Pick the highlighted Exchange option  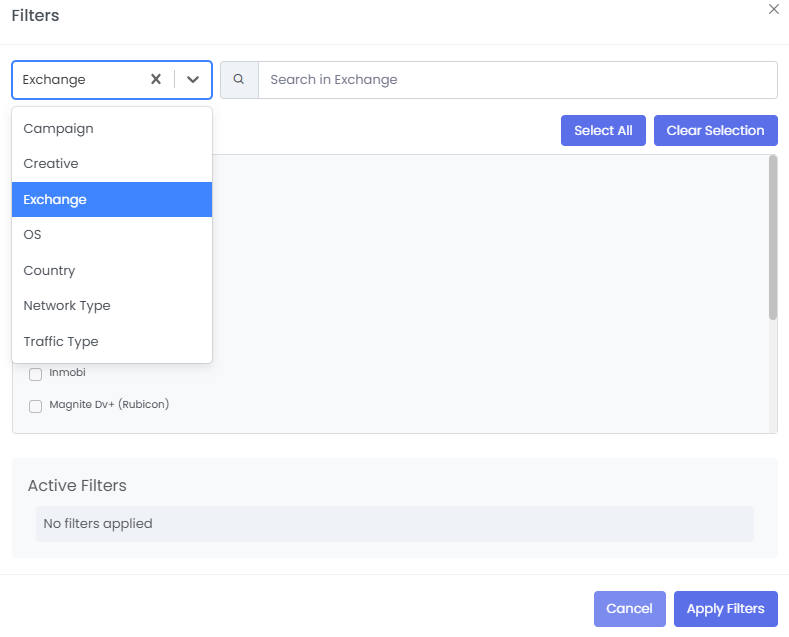point(55,200)
